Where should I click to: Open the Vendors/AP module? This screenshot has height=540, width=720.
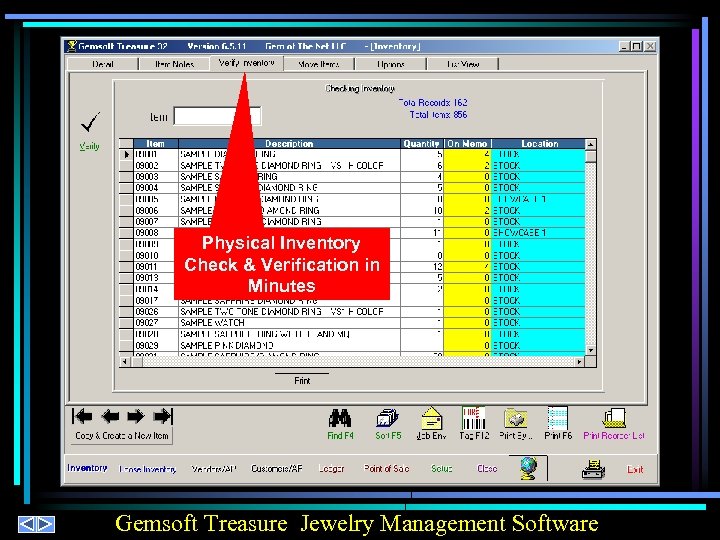click(x=214, y=469)
